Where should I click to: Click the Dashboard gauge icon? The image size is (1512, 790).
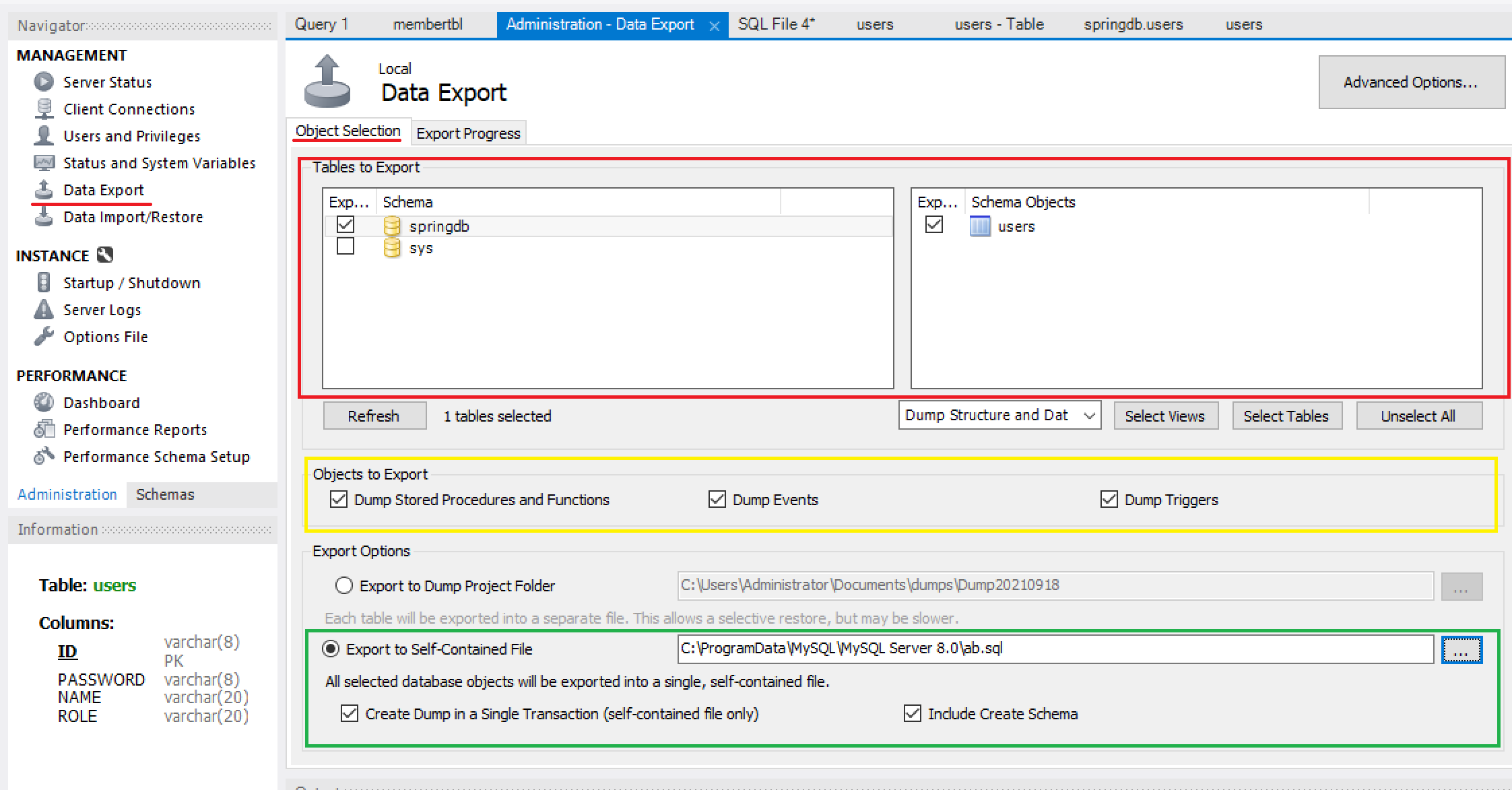(x=44, y=402)
